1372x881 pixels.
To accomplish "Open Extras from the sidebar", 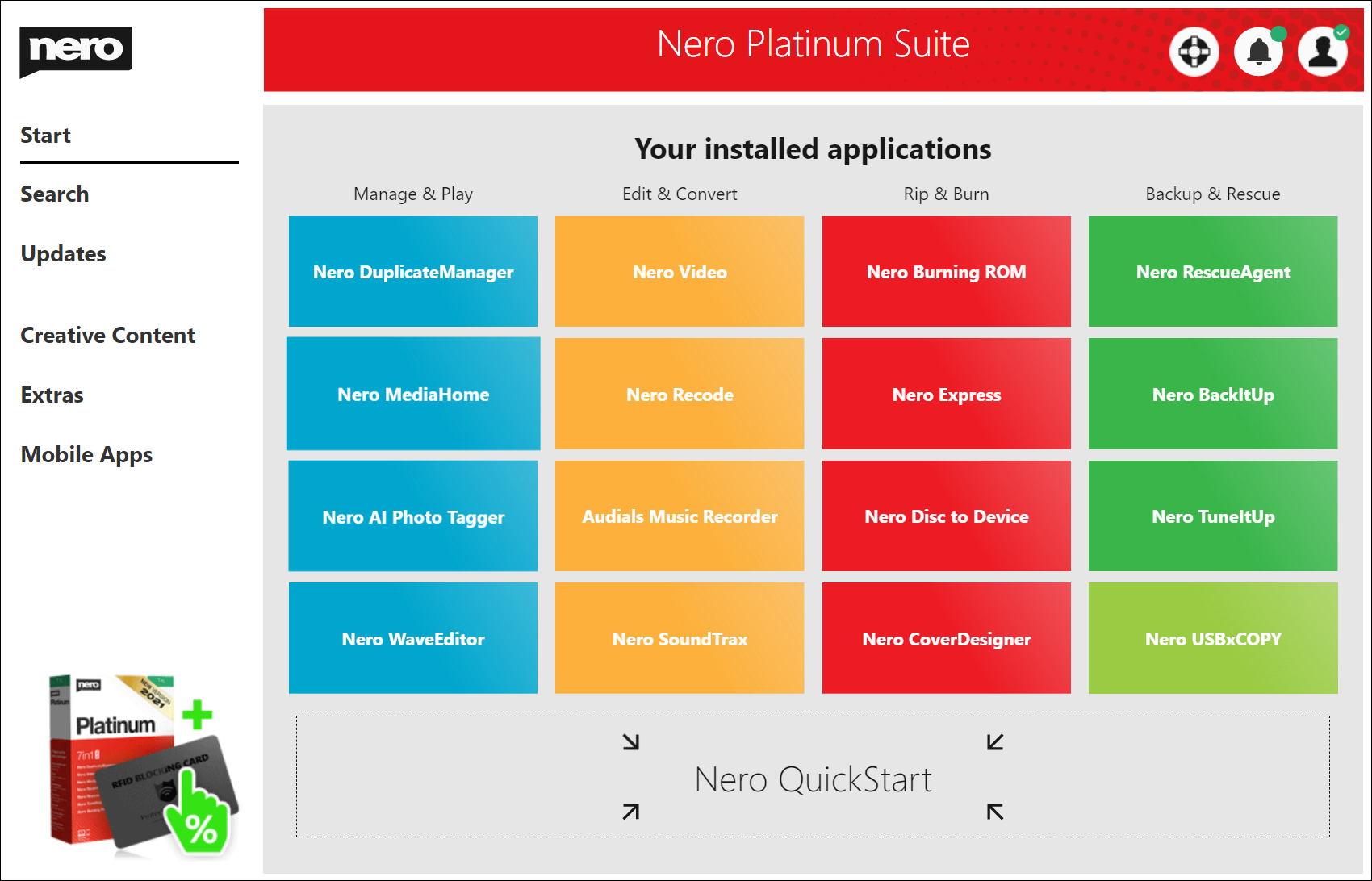I will 52,395.
